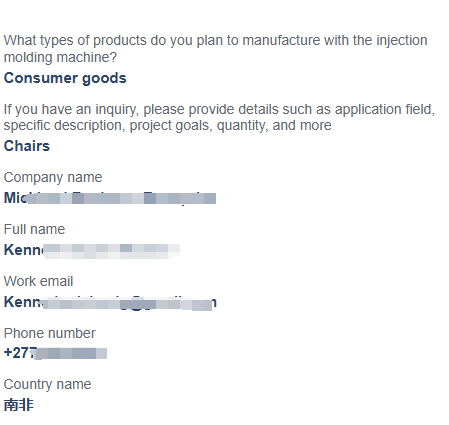Viewport: 449px width, 425px height.
Task: Click the phone number starting with +27
Action: [x=55, y=353]
